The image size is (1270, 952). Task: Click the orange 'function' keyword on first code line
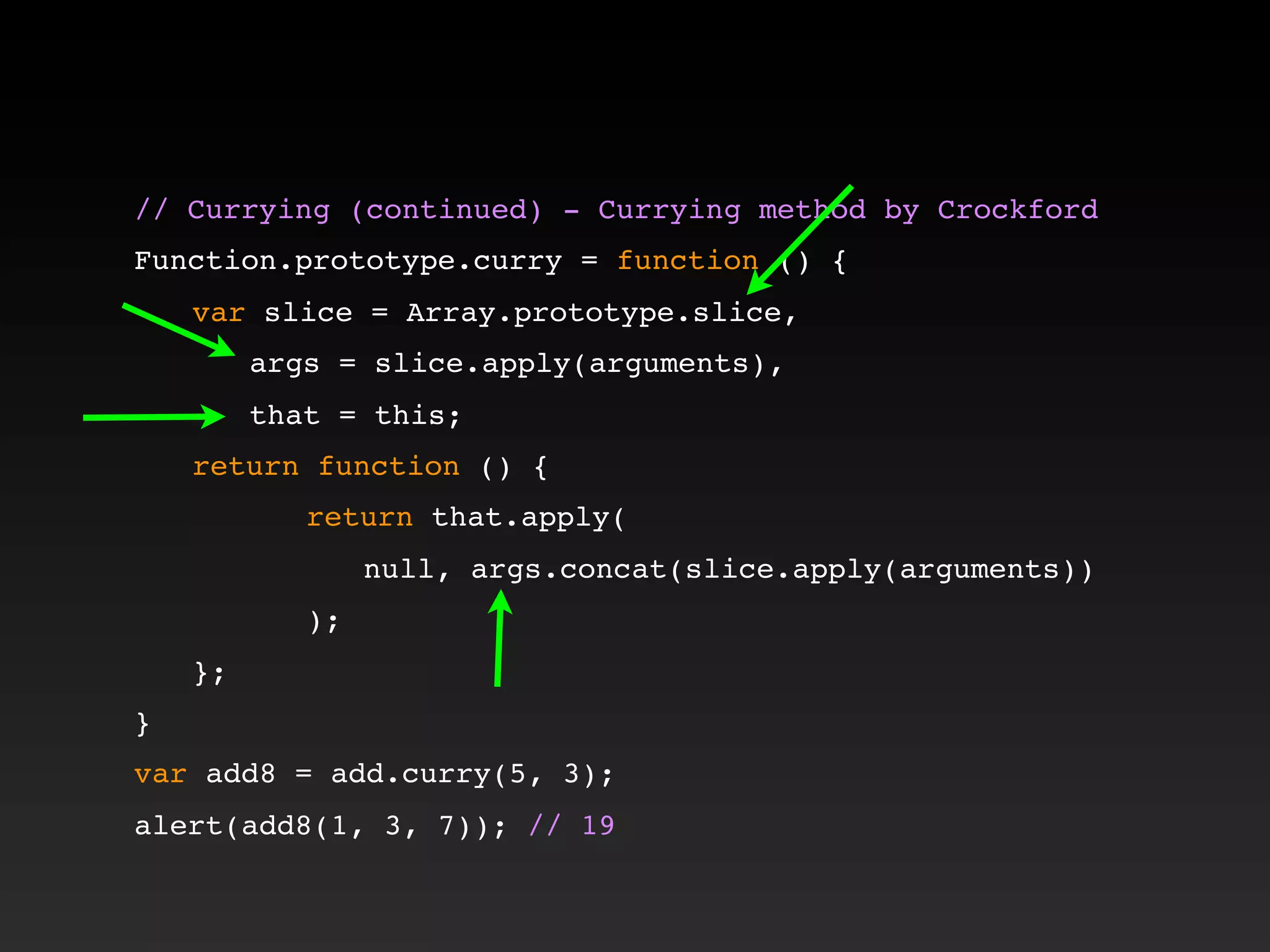click(x=687, y=260)
